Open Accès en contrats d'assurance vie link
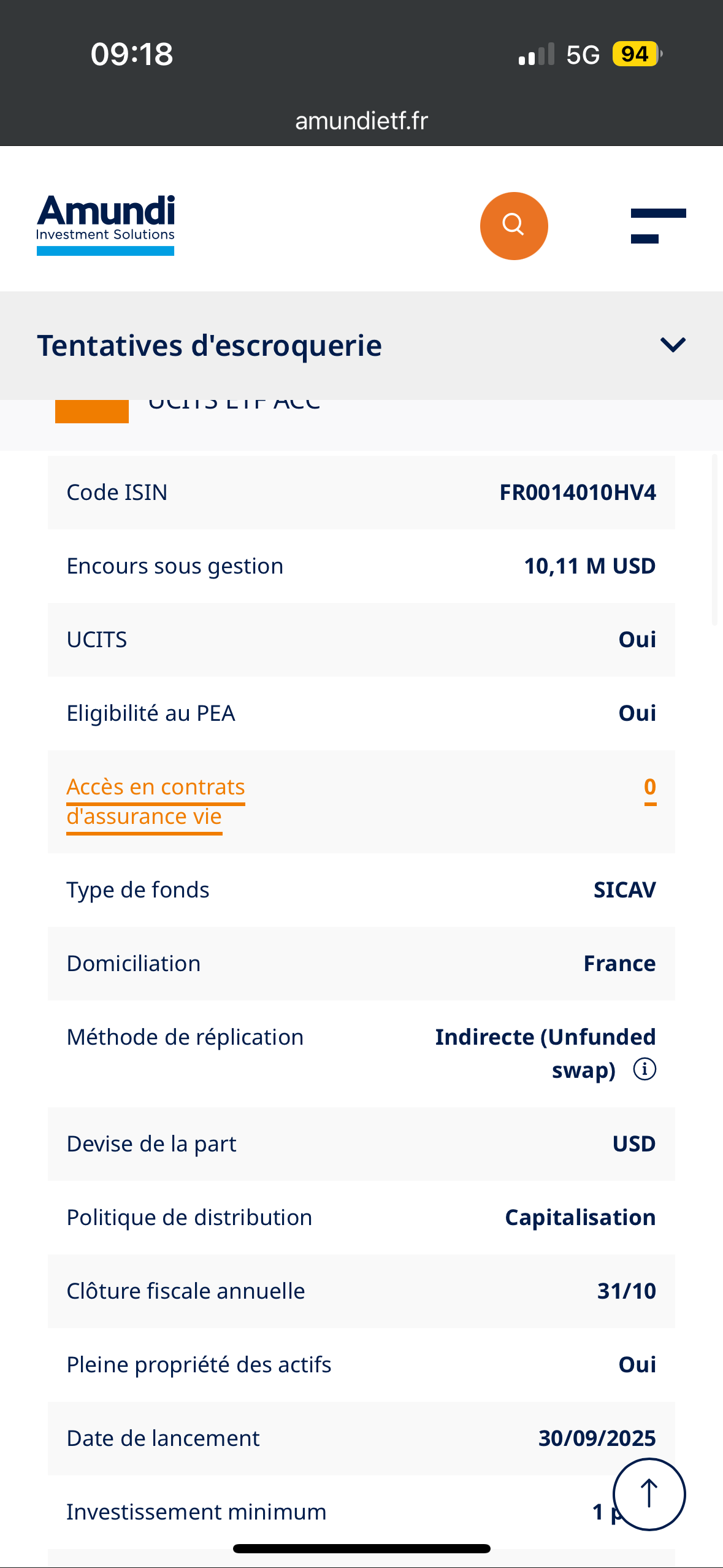723x1568 pixels. (x=155, y=801)
